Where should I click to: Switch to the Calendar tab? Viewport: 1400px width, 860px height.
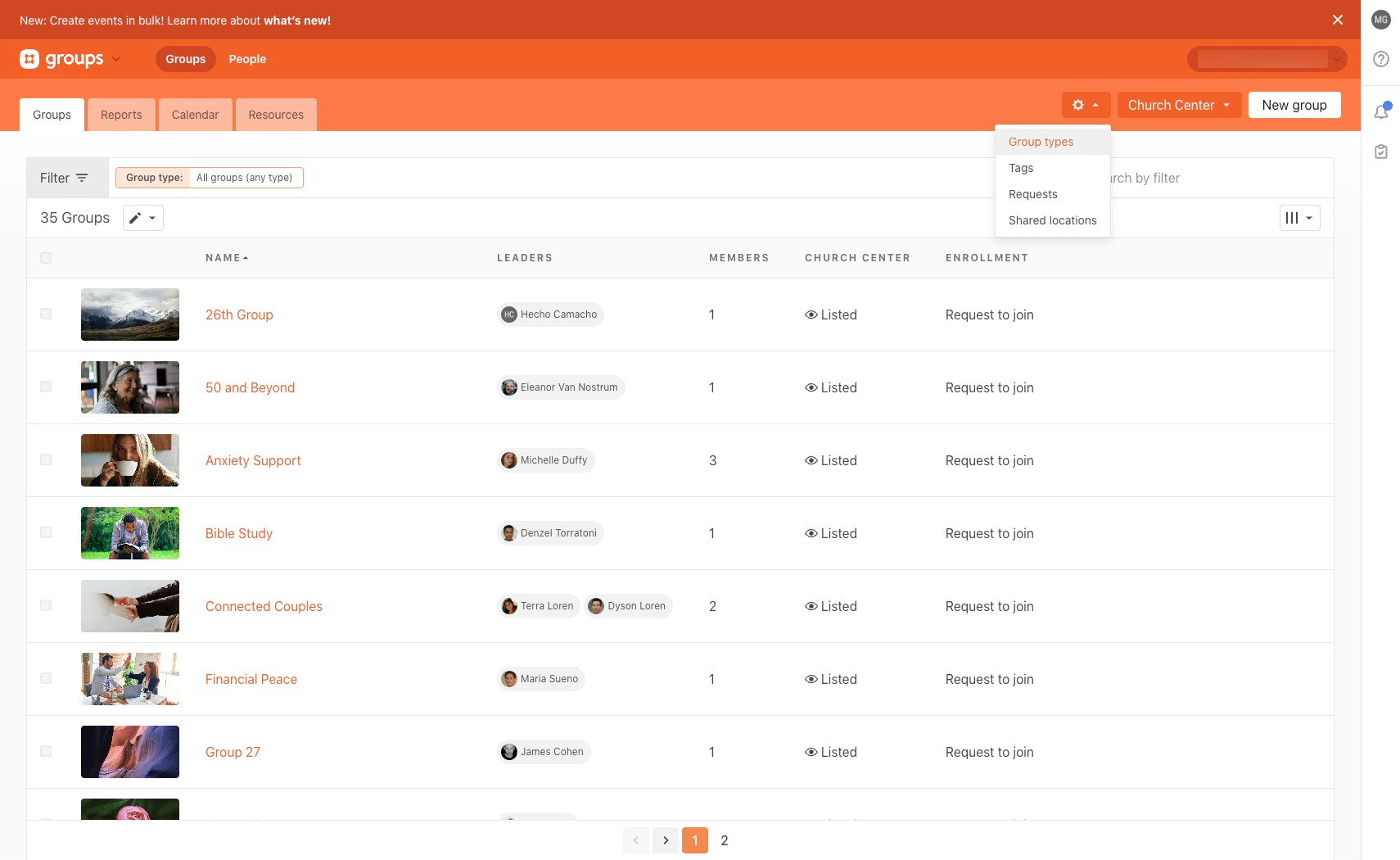pos(196,115)
